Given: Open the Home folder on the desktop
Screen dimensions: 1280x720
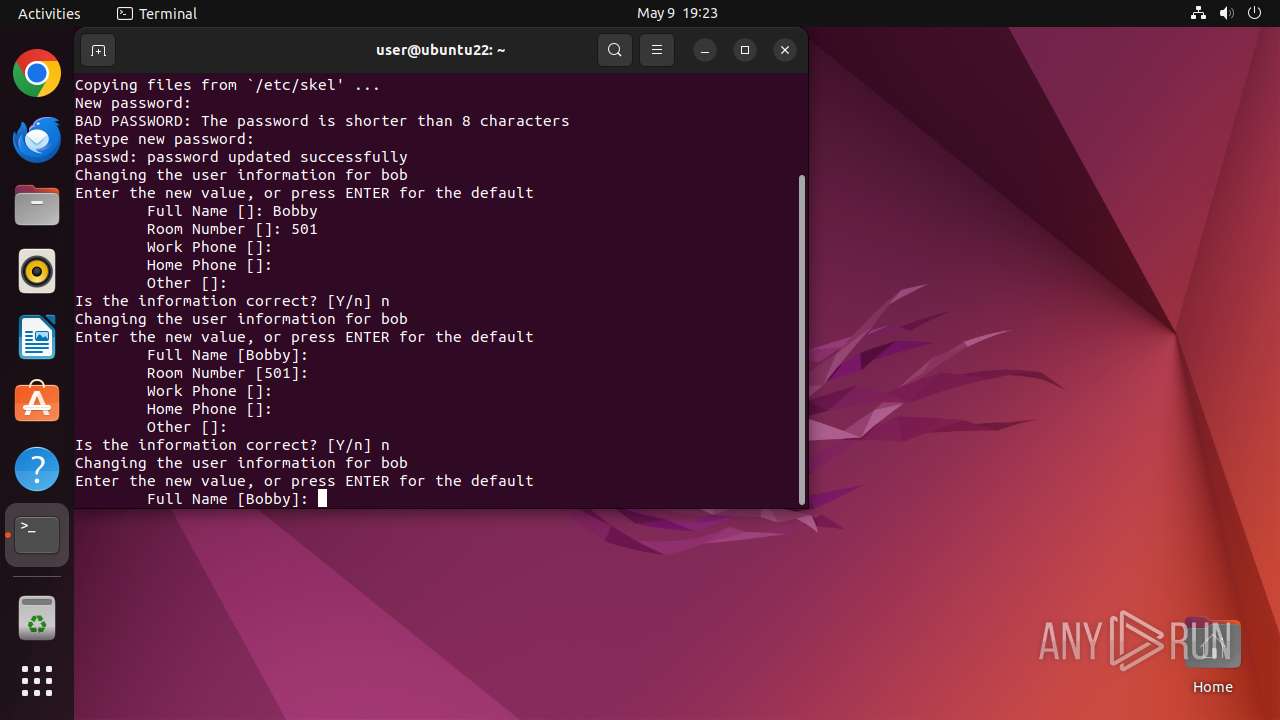Looking at the screenshot, I should point(1212,656).
